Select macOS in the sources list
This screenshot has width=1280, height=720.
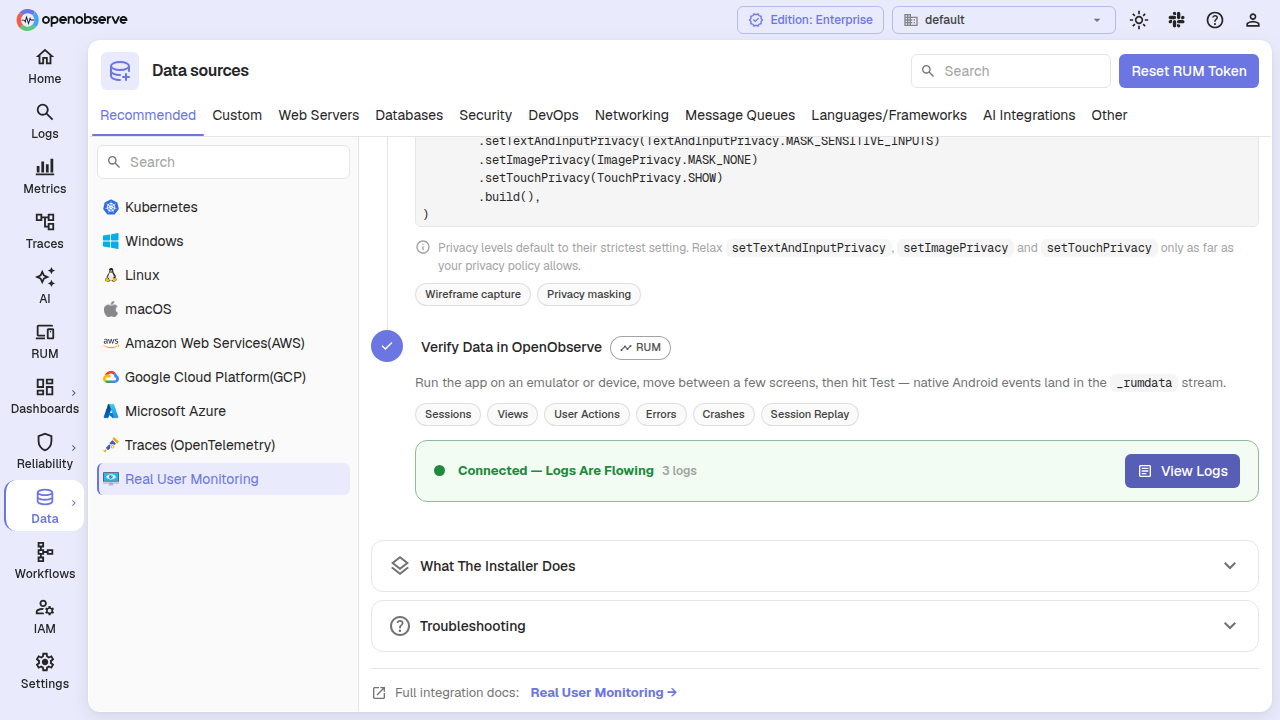coord(223,309)
